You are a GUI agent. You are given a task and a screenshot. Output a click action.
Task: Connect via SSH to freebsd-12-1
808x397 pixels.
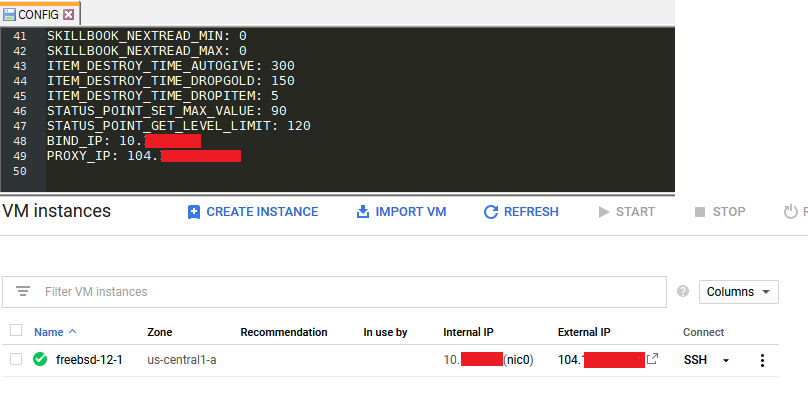point(695,360)
